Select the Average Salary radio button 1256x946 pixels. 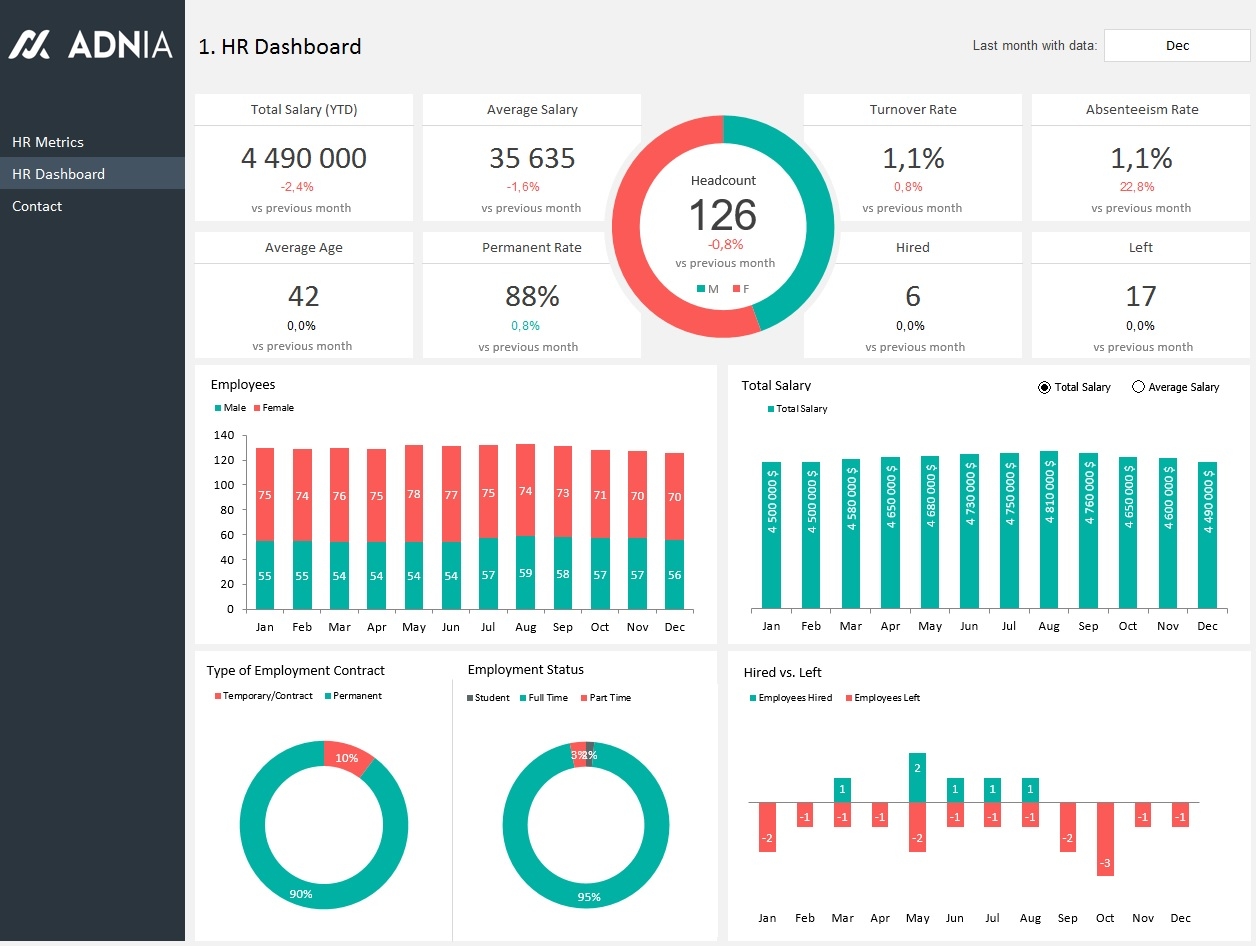click(x=1138, y=386)
